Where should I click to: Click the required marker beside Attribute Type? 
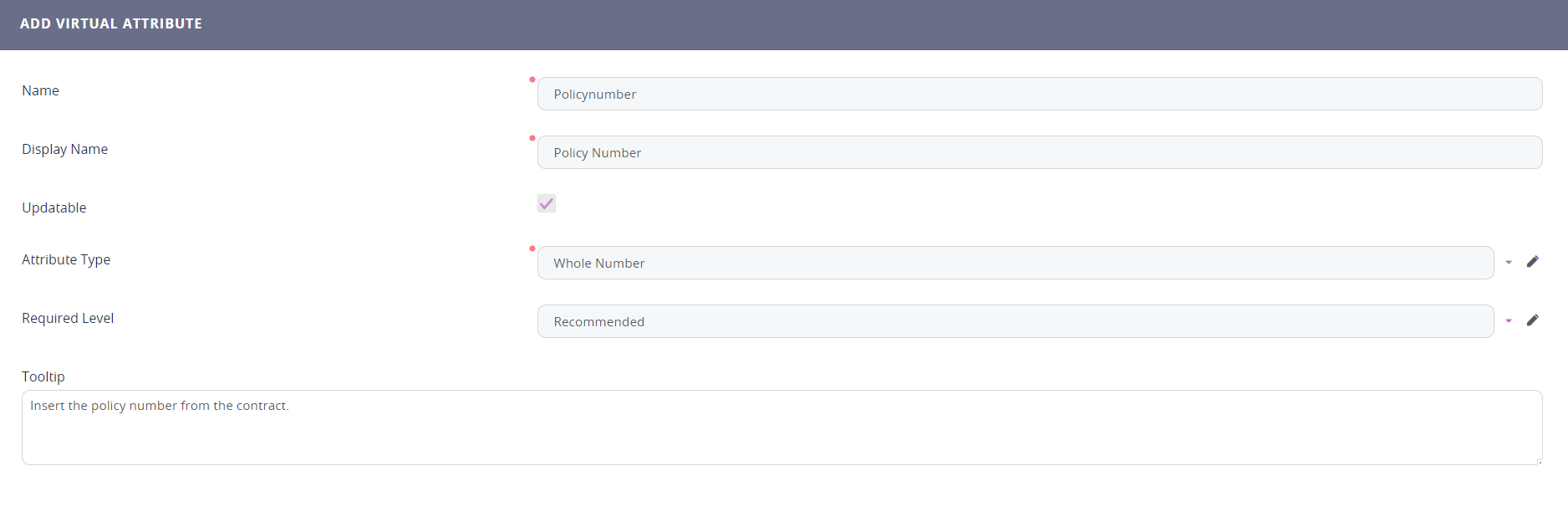coord(532,248)
